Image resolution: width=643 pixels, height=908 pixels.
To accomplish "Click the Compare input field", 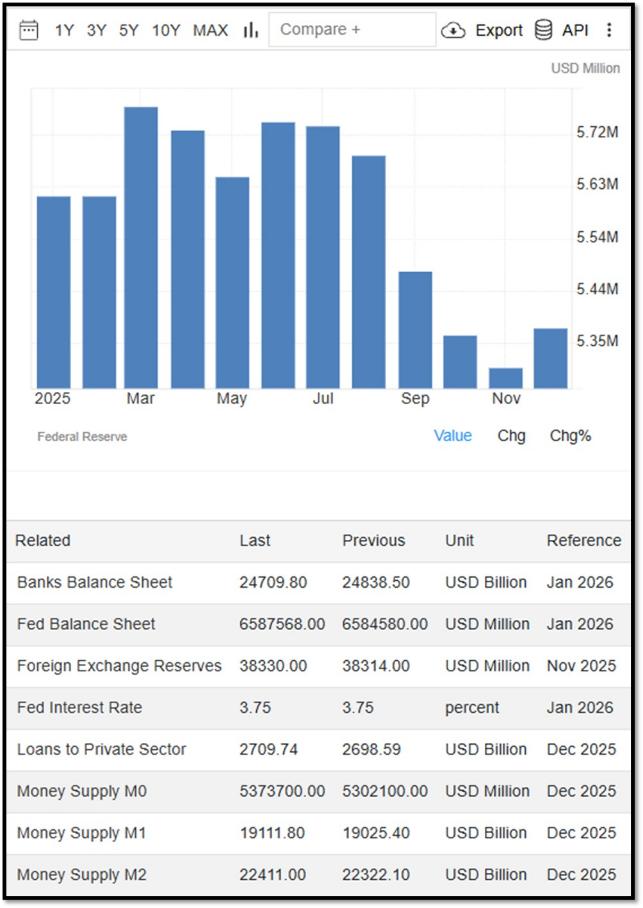I will [352, 30].
